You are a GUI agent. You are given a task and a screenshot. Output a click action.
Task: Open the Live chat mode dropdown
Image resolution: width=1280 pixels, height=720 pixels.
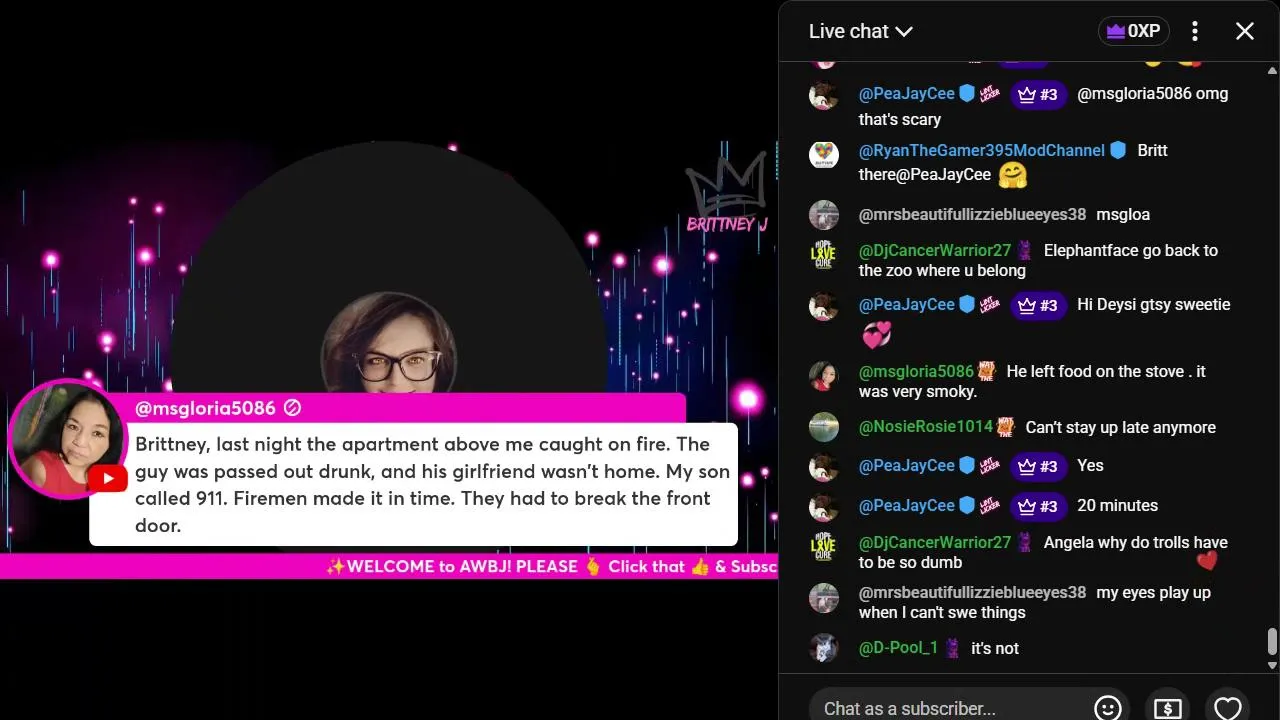click(860, 31)
